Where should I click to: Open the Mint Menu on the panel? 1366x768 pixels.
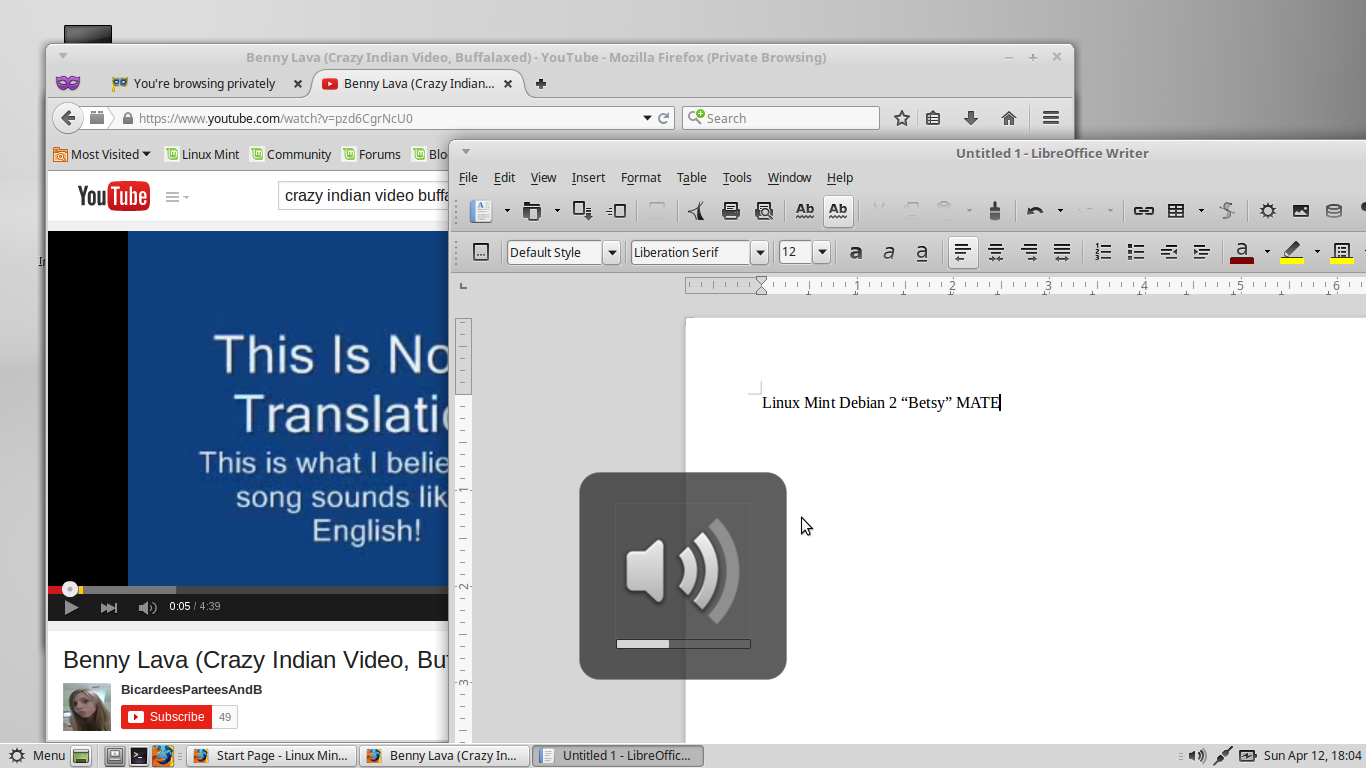point(37,756)
